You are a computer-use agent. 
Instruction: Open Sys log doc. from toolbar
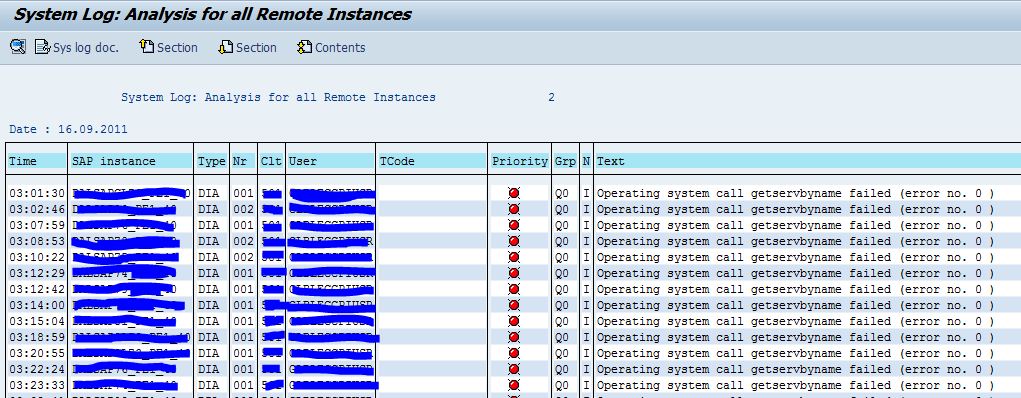(x=77, y=48)
